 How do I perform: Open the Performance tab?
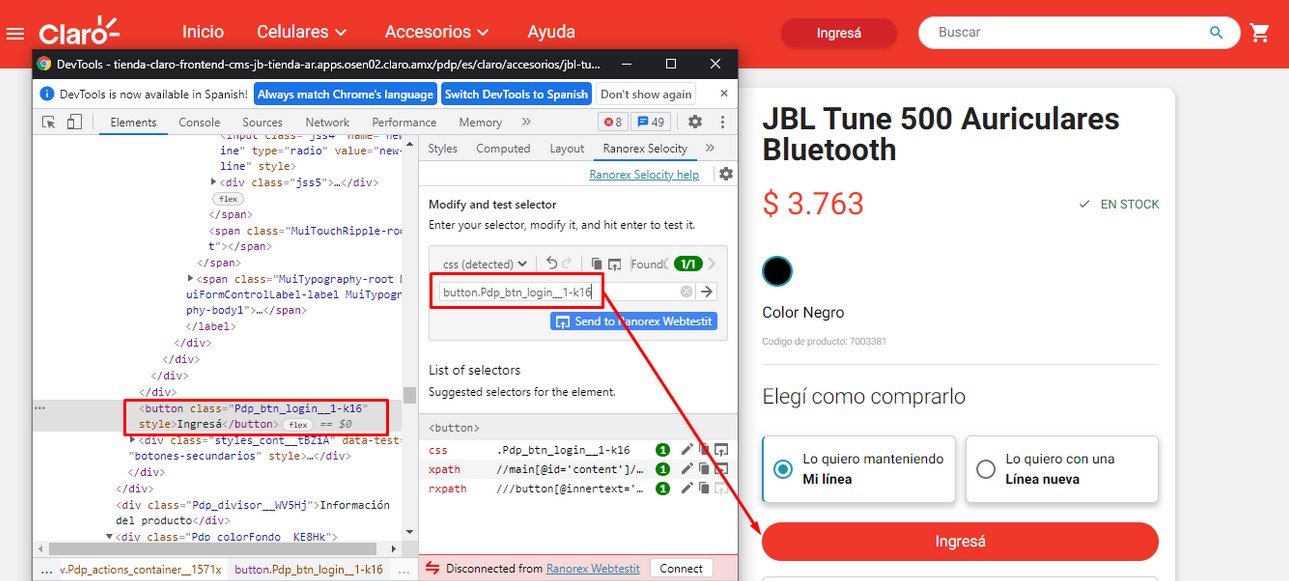point(404,122)
